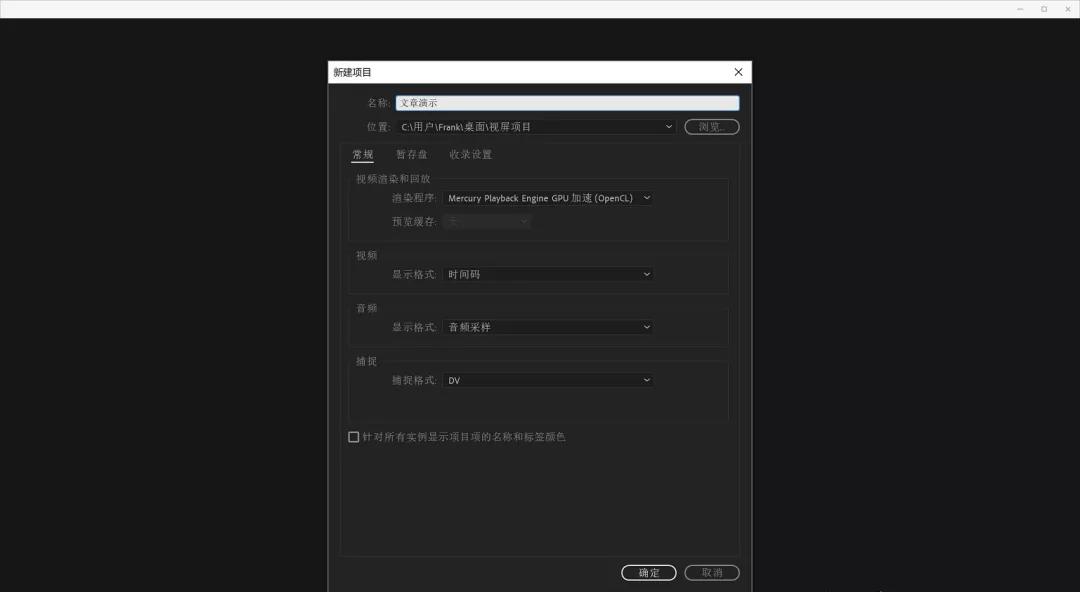
Task: 点击浏览按钮选择项目位置
Action: tap(711, 126)
